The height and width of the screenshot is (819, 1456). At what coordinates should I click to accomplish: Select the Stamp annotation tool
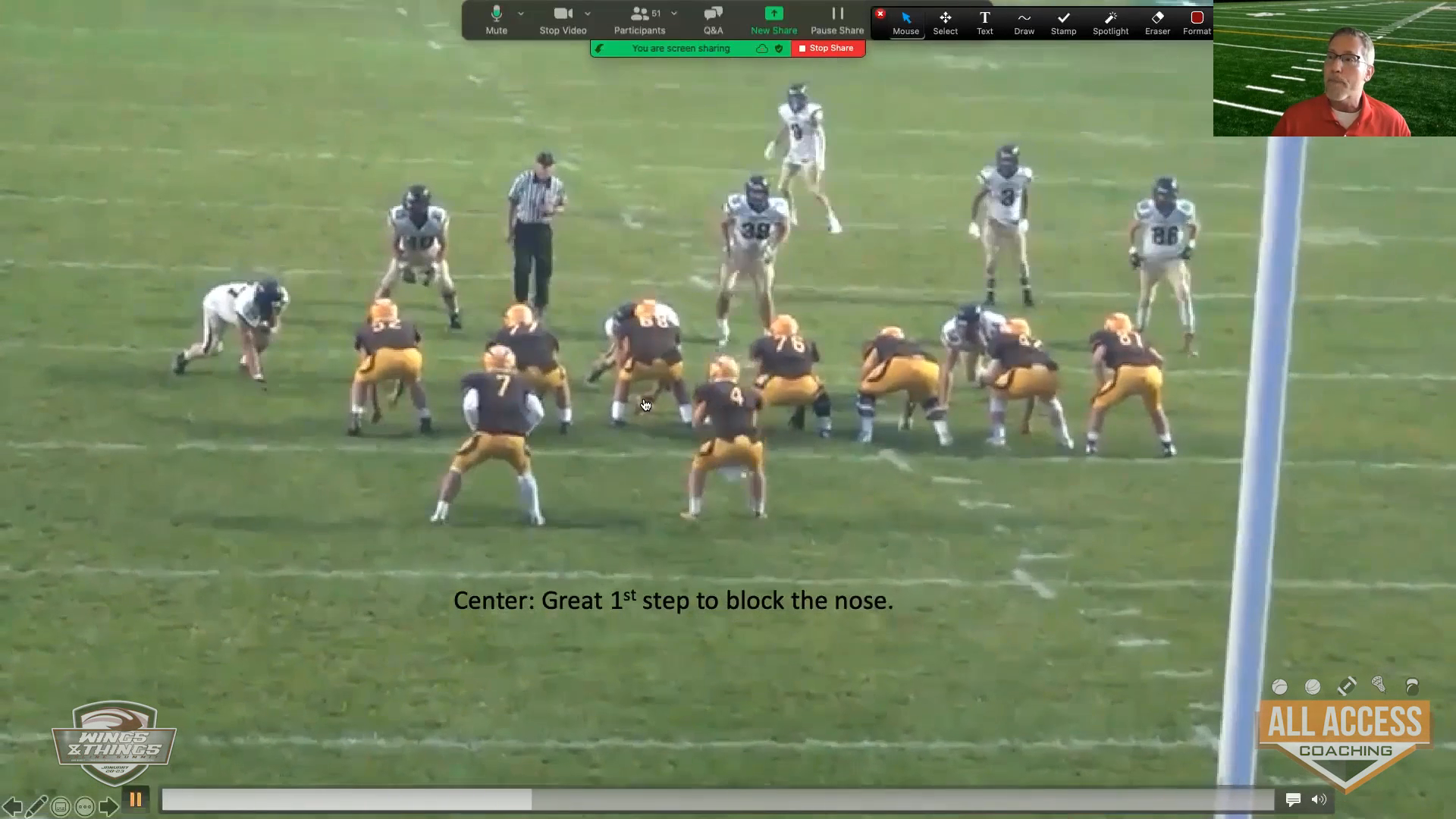(x=1063, y=22)
